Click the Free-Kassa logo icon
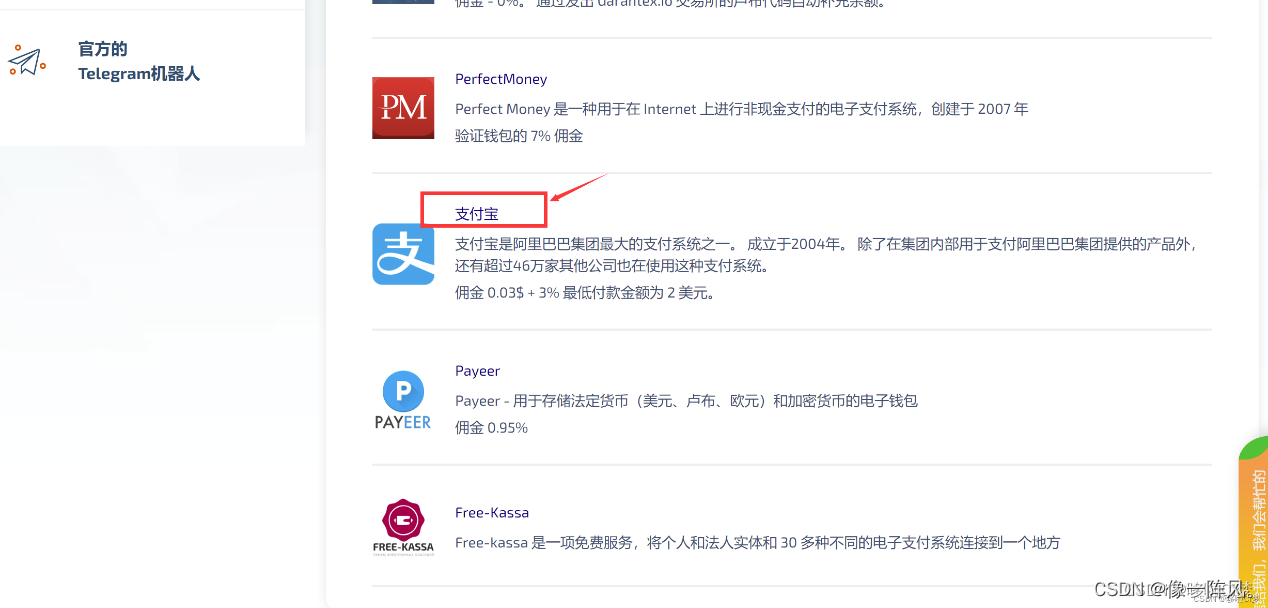Viewport: 1268px width, 608px height. [x=403, y=528]
